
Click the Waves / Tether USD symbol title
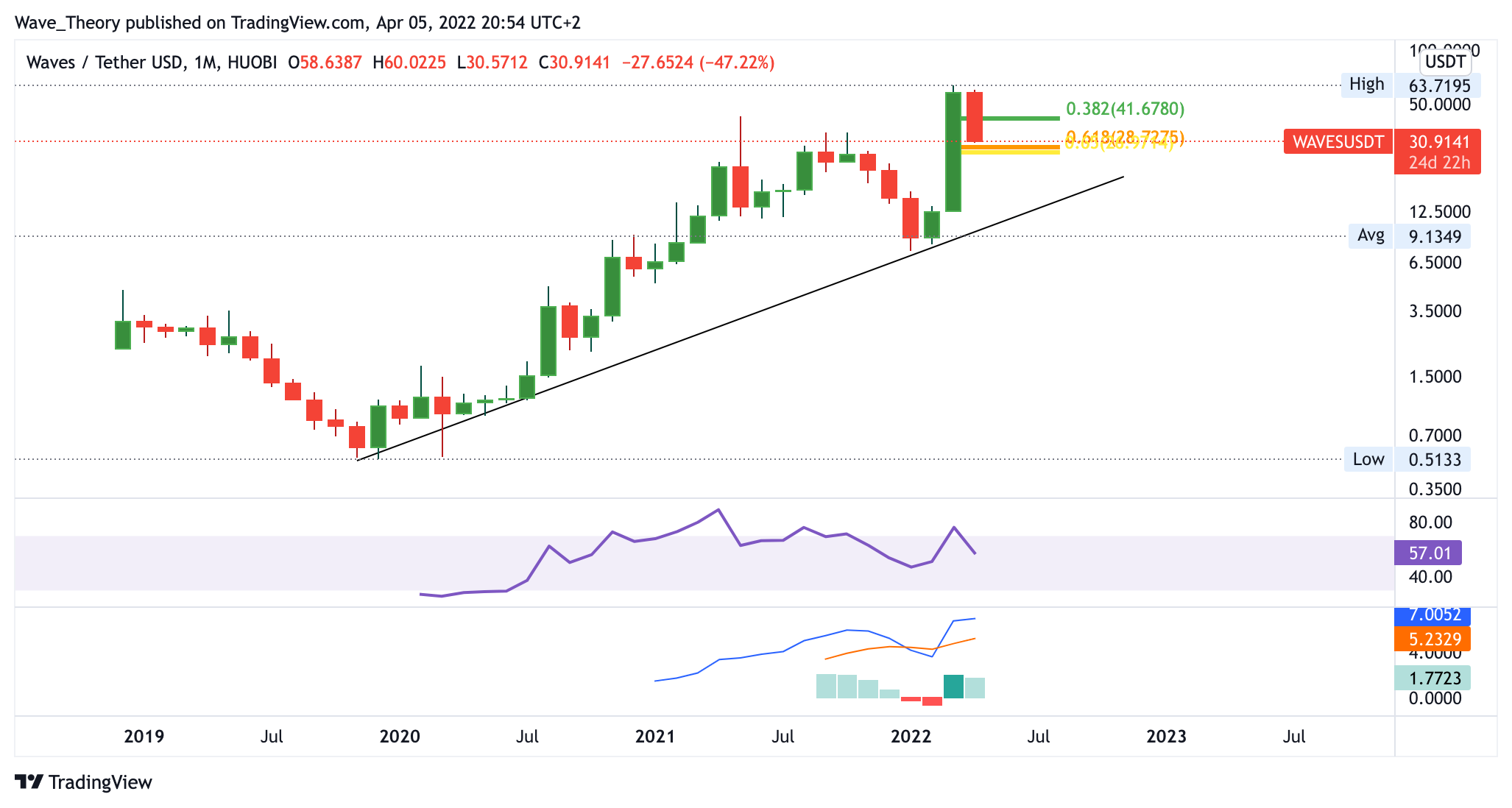(103, 63)
